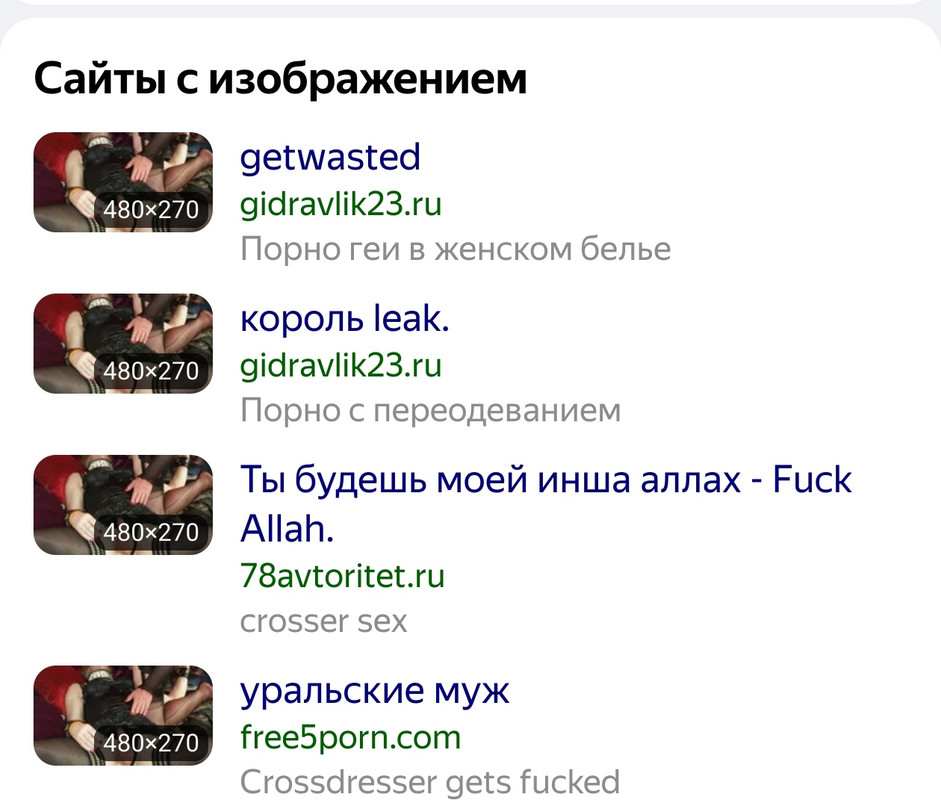Click 480×270 size badge on fourth thumbnail
The image size is (941, 800).
[151, 744]
